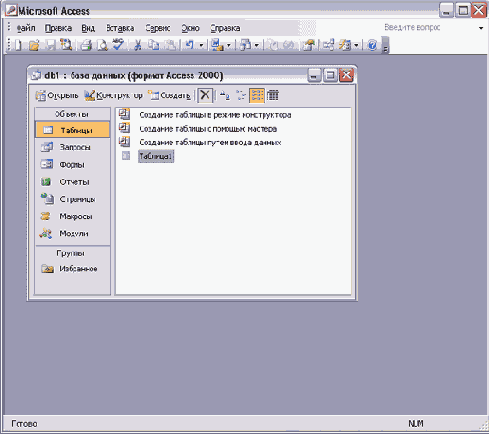
Task: Toggle Details view icon in the database window
Action: pyautogui.click(x=273, y=96)
